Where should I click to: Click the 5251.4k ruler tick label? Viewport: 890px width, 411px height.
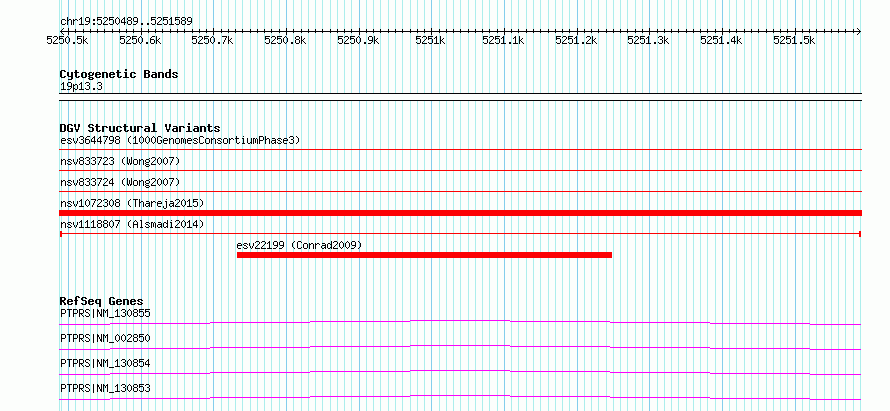point(721,40)
